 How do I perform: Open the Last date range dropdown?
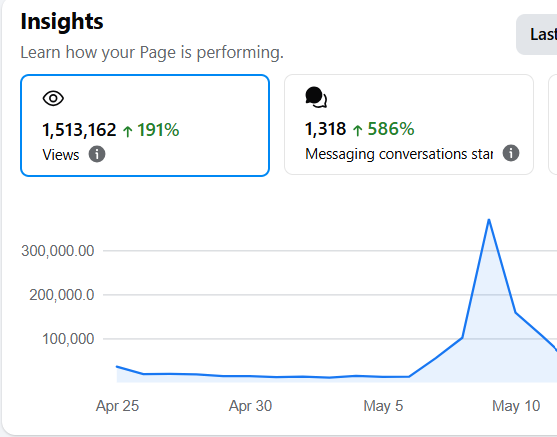click(x=537, y=34)
